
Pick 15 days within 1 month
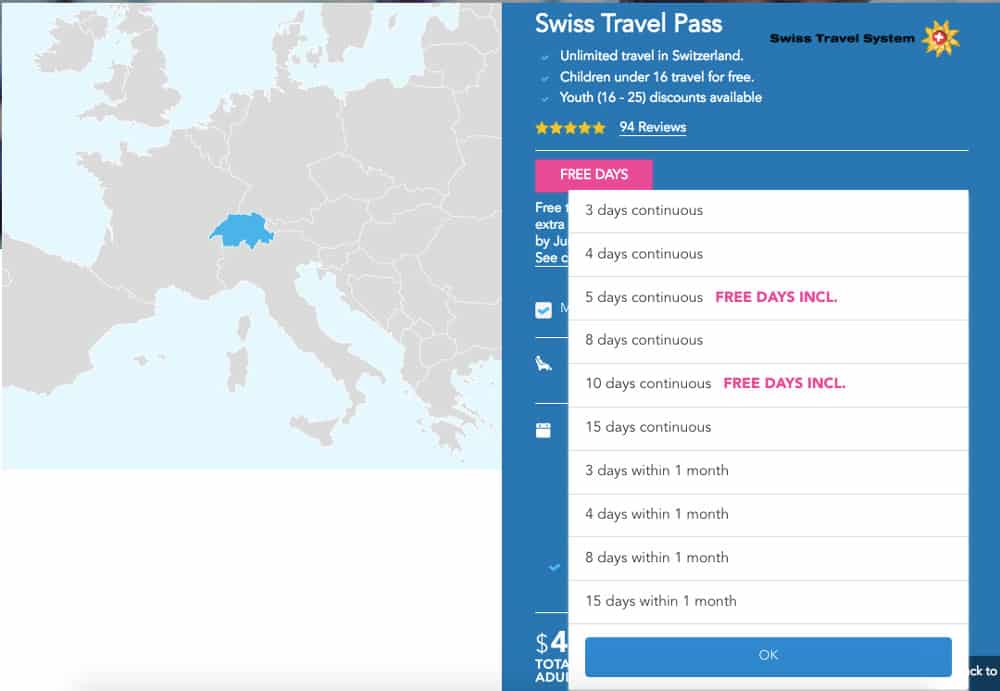[768, 601]
